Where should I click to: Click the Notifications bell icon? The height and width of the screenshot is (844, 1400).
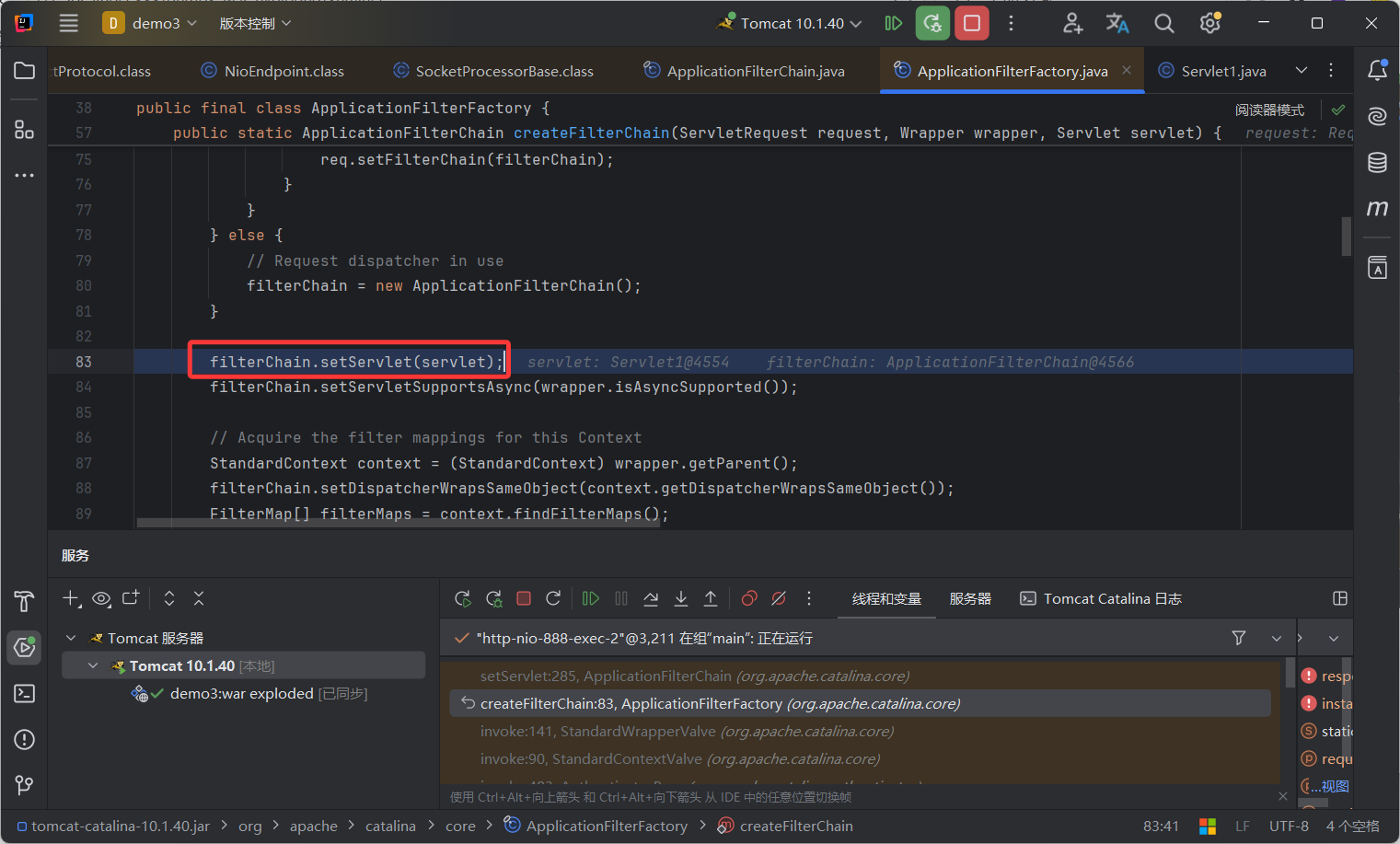[x=1377, y=71]
